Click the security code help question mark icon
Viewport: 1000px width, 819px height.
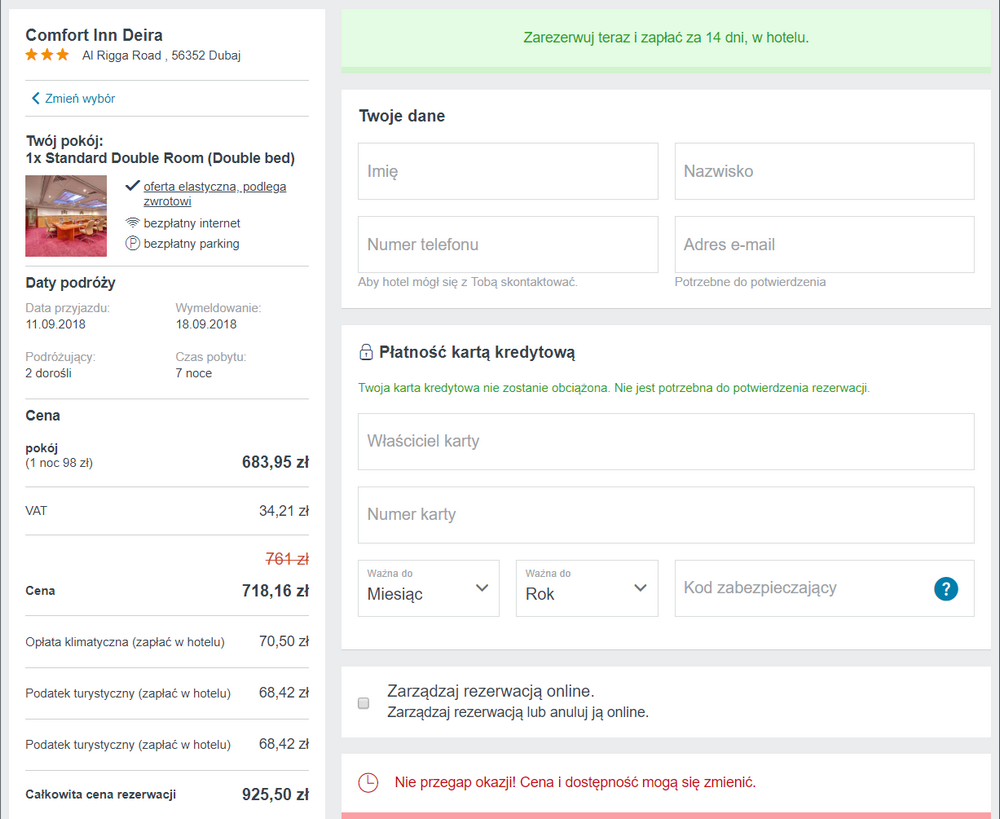coord(946,588)
